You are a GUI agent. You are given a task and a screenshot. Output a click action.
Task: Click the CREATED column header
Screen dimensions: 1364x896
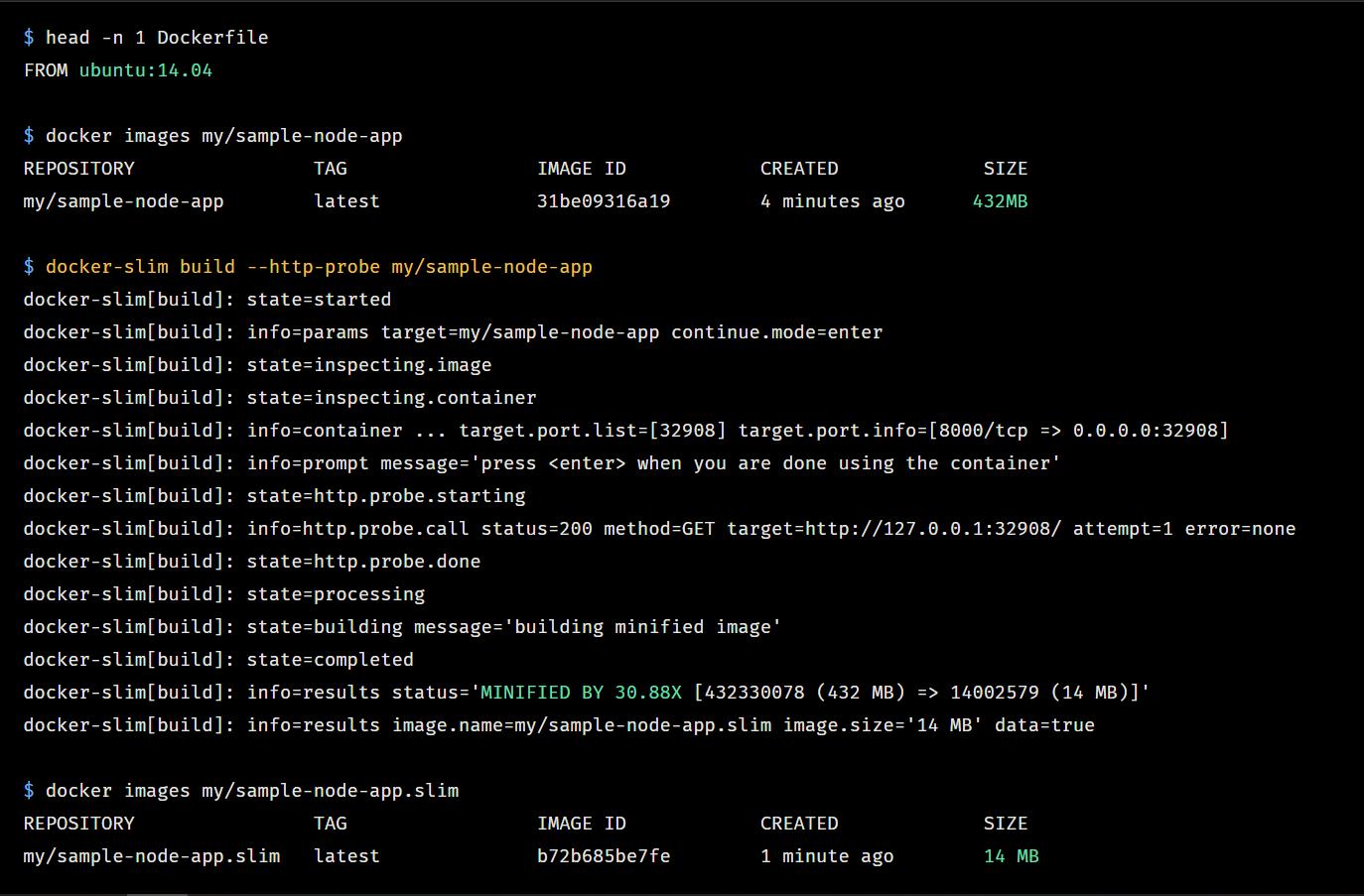[x=799, y=168]
